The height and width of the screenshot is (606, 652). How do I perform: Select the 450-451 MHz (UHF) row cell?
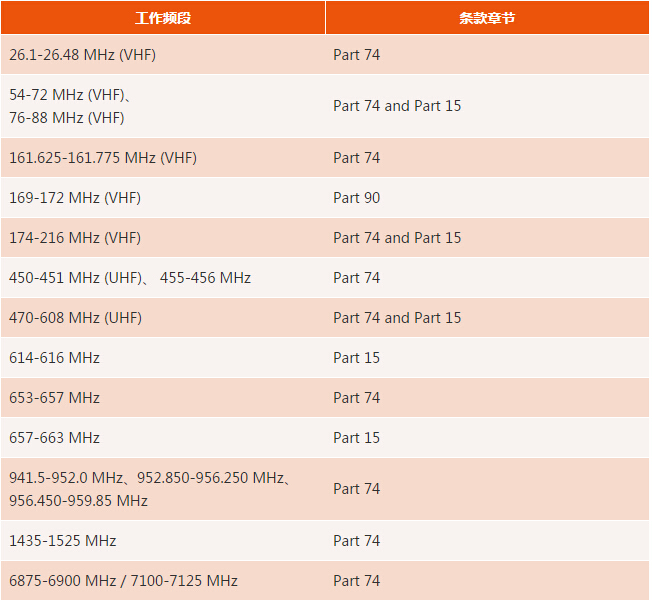(x=130, y=278)
